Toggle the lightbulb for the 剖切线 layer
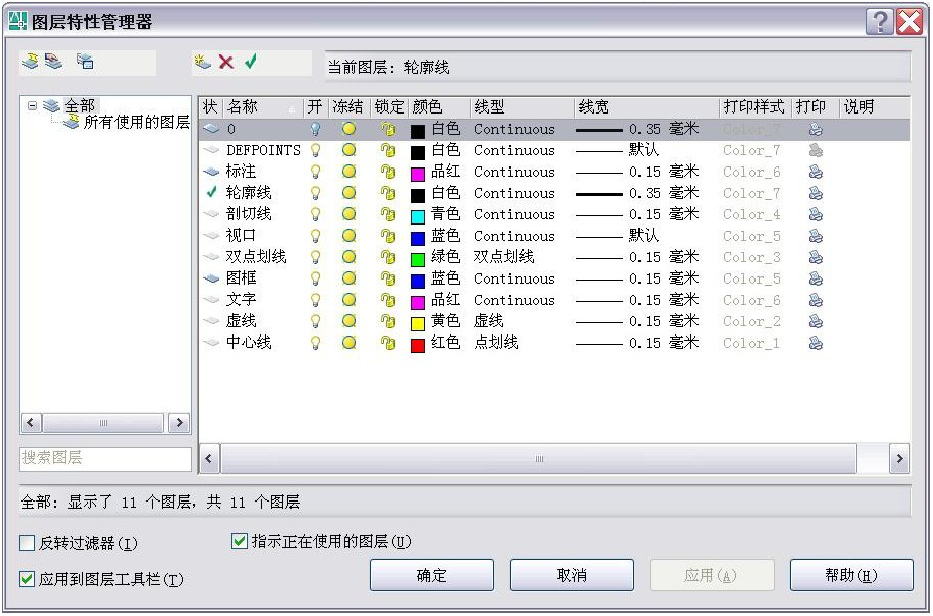 [x=315, y=214]
